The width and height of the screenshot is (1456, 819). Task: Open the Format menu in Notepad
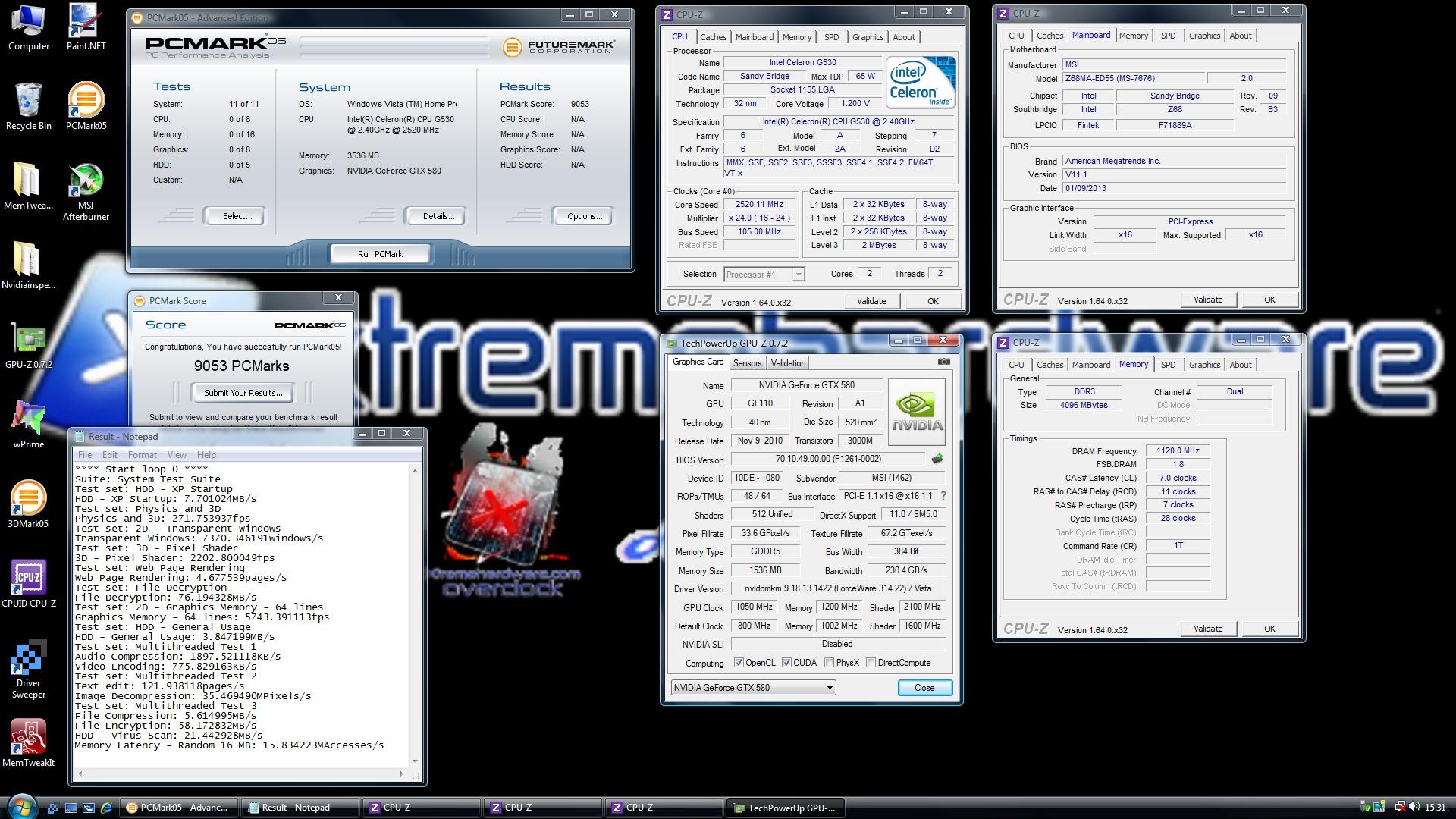(x=143, y=455)
